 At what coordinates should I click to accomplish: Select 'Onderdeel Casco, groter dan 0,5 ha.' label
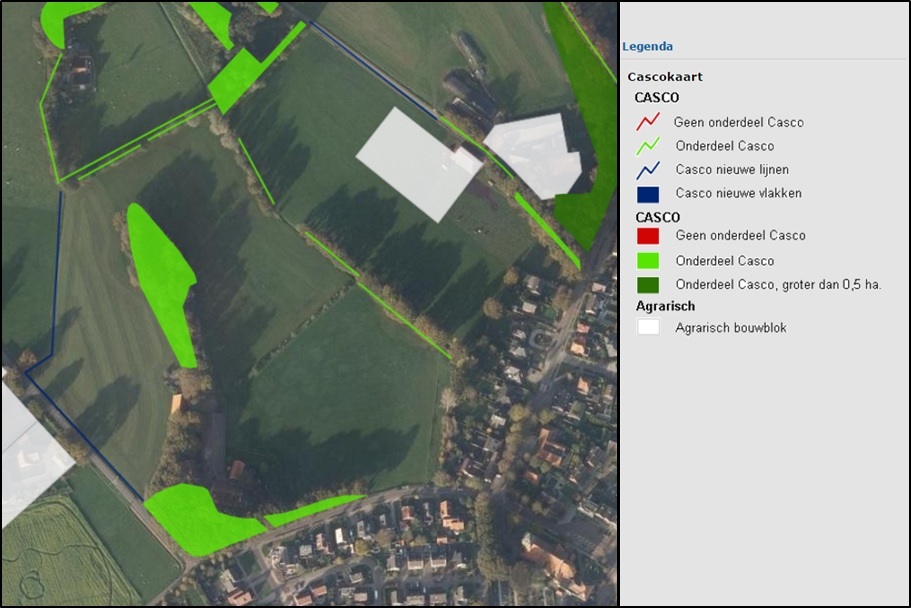point(779,285)
